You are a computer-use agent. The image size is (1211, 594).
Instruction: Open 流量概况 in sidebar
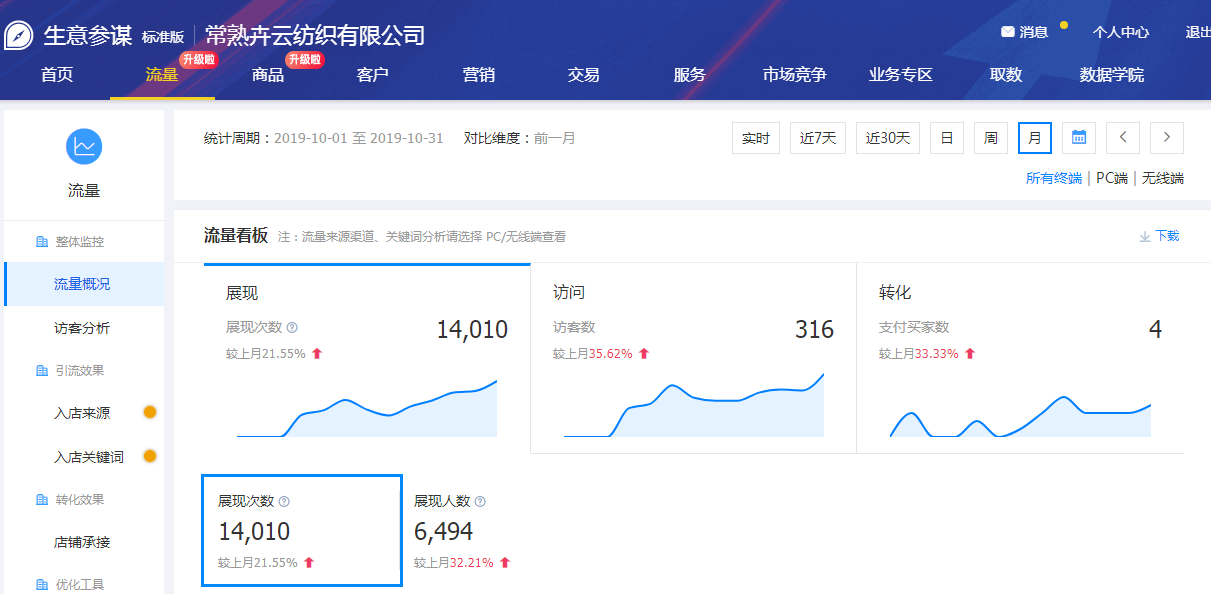coord(84,284)
